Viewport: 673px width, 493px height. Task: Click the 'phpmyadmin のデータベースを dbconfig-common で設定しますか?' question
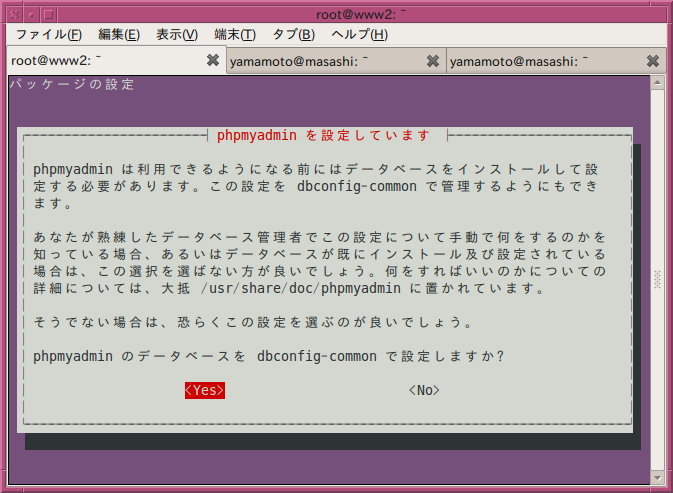pyautogui.click(x=268, y=356)
